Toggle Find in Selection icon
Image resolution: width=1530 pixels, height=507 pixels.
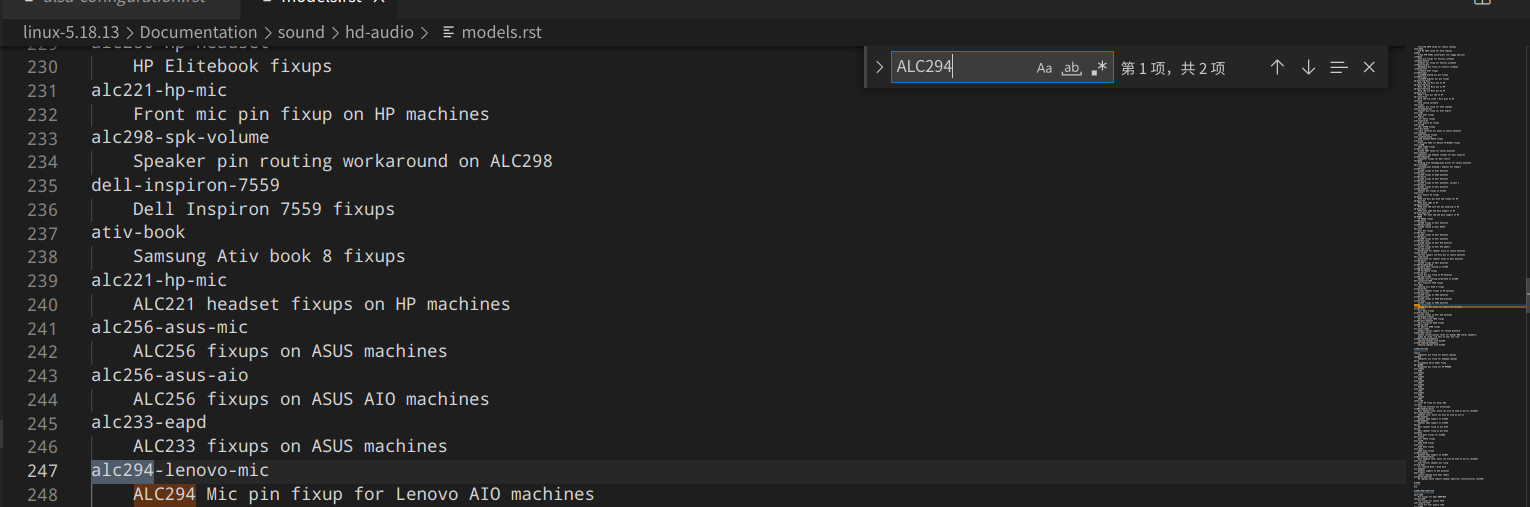(x=1339, y=68)
